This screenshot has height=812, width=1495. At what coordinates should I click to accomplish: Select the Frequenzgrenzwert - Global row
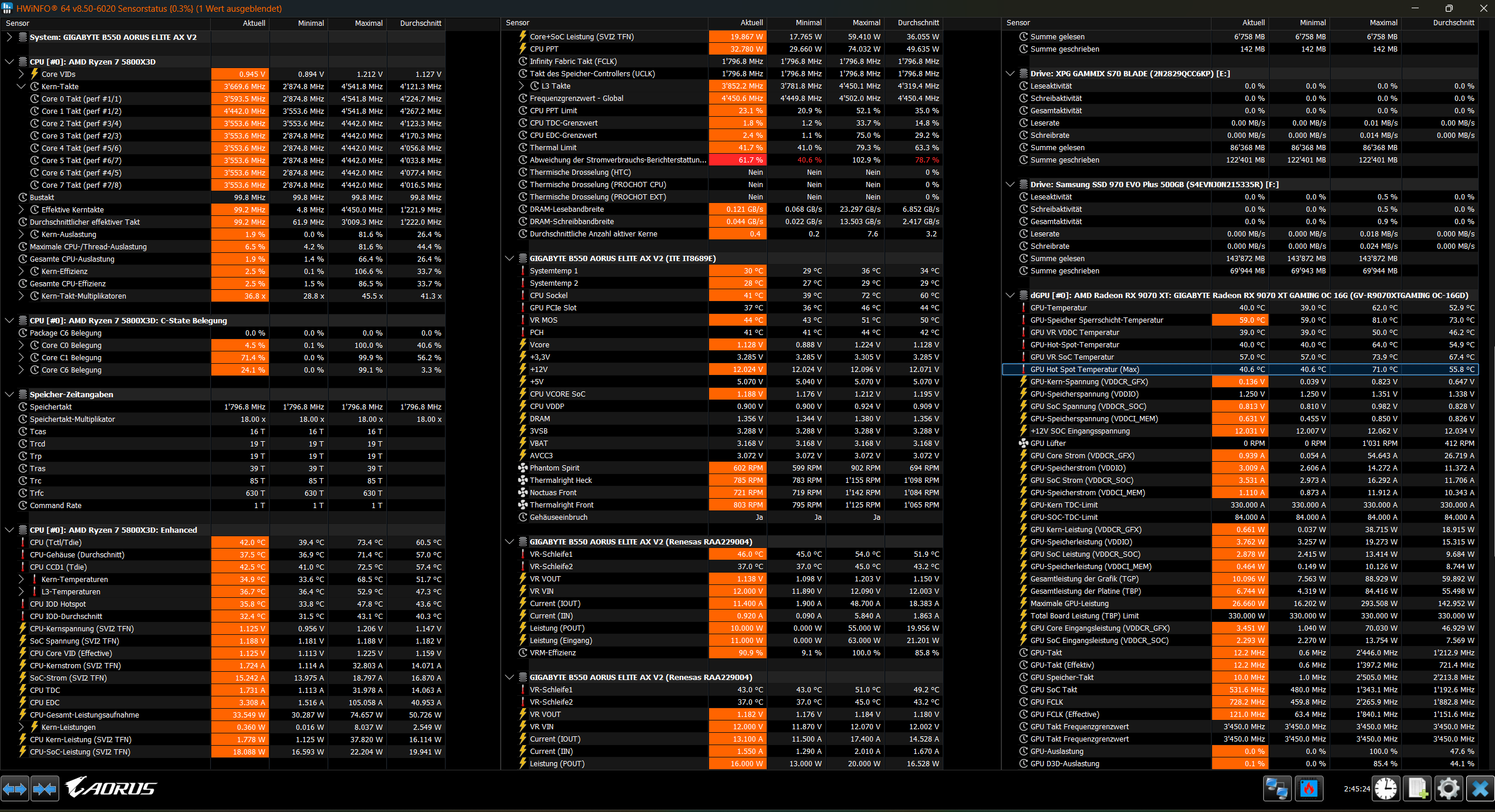point(723,98)
